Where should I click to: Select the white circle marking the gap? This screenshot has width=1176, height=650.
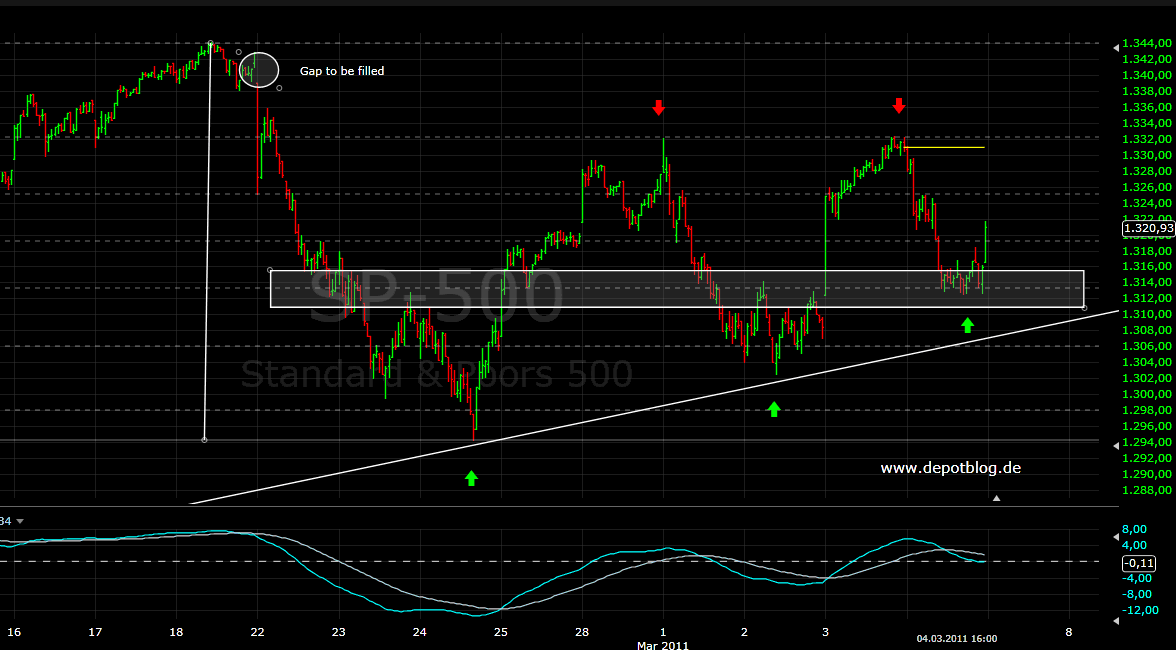[258, 69]
